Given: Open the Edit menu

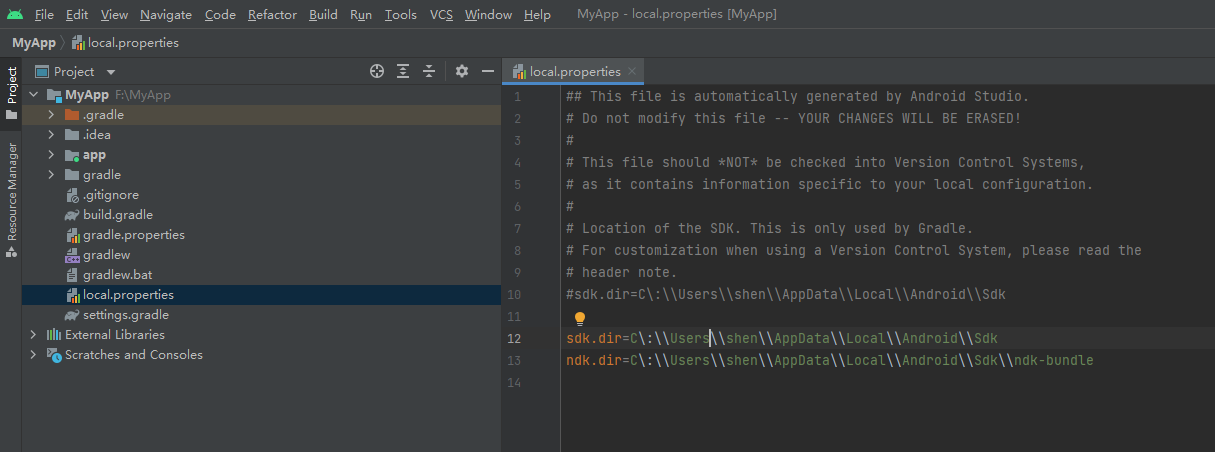Looking at the screenshot, I should 77,15.
